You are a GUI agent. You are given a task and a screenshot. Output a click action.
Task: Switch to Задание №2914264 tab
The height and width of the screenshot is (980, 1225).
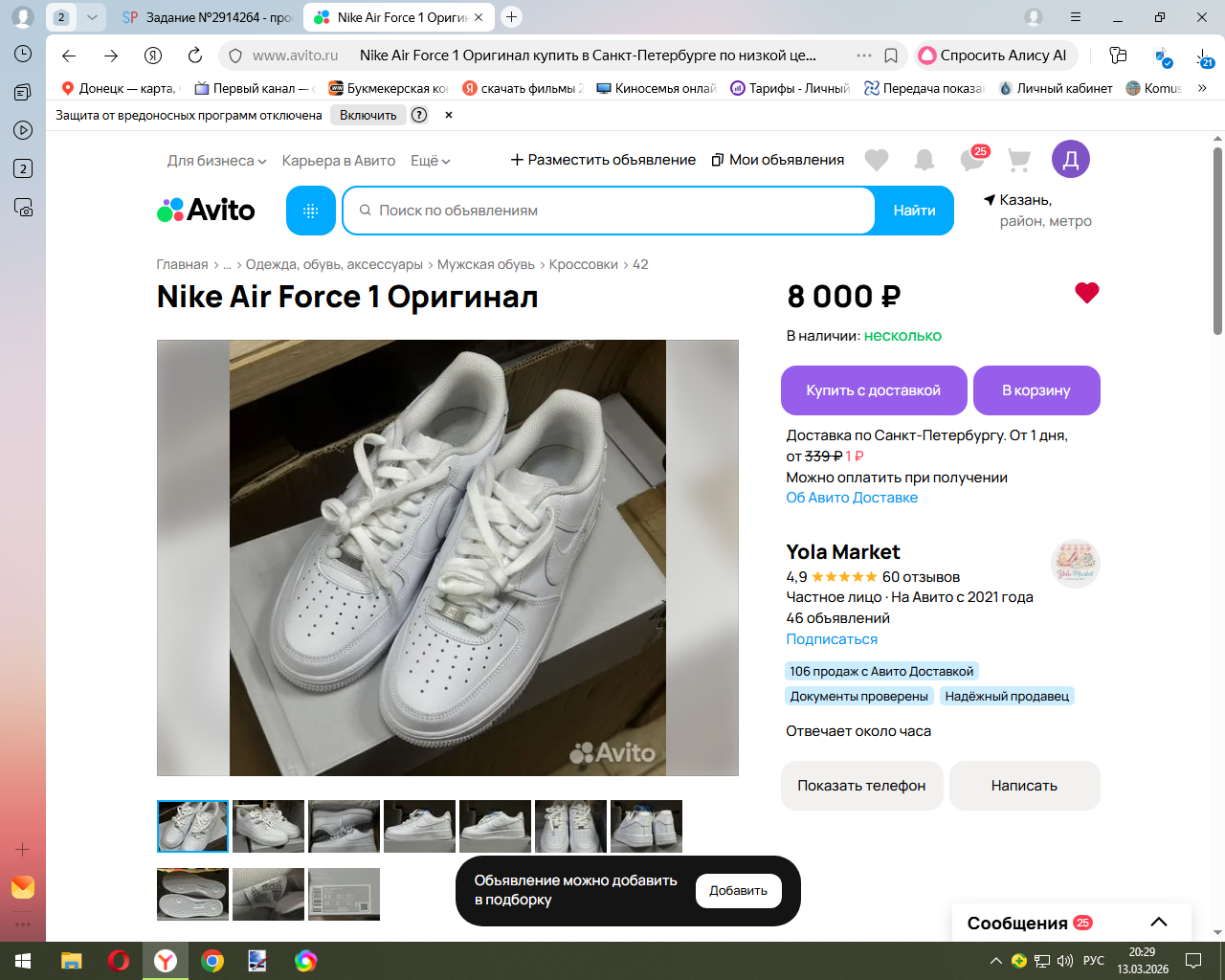pos(208,17)
